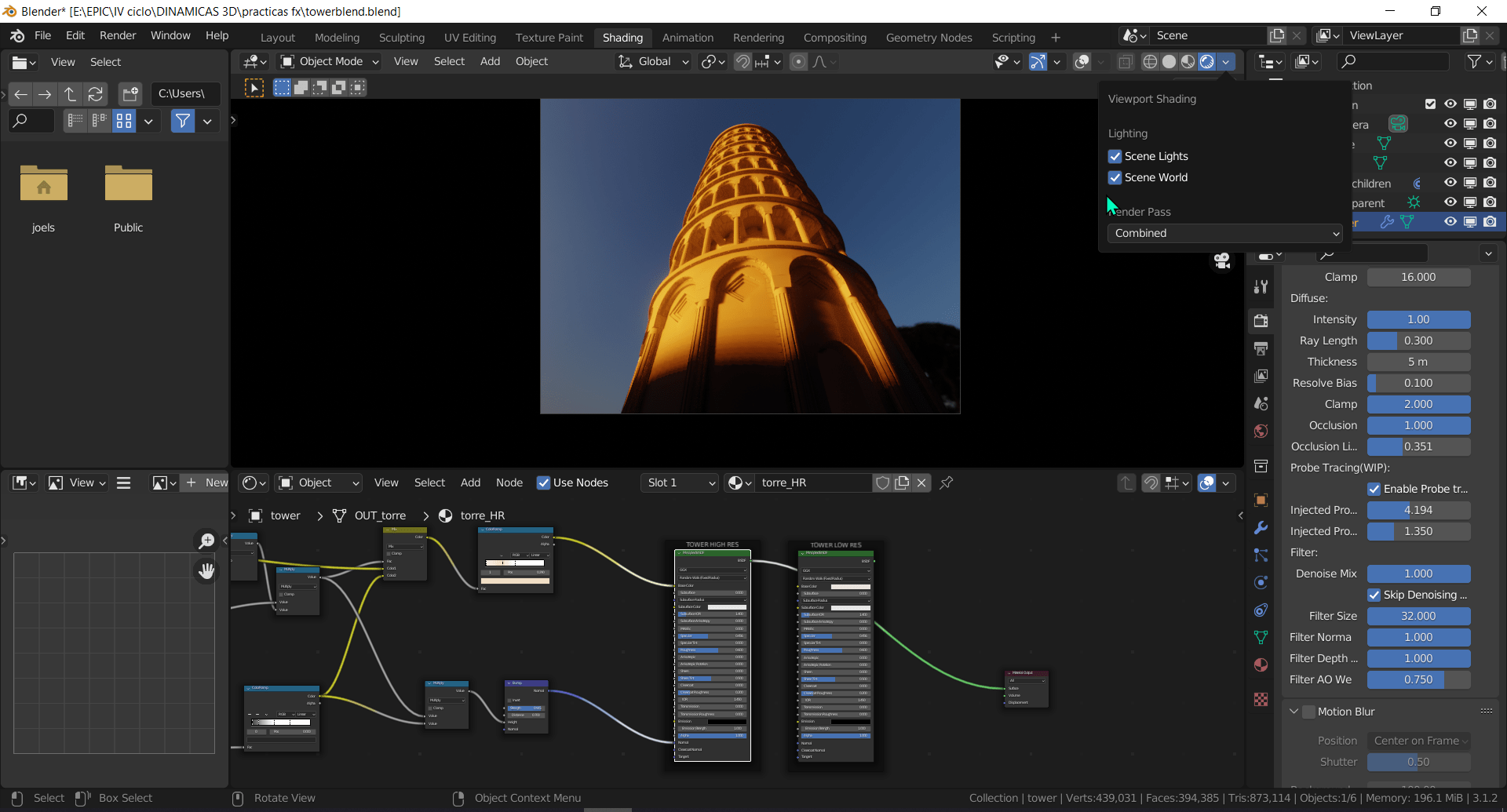Select material preview viewport shading
This screenshot has height=812, width=1507.
pos(1188,62)
